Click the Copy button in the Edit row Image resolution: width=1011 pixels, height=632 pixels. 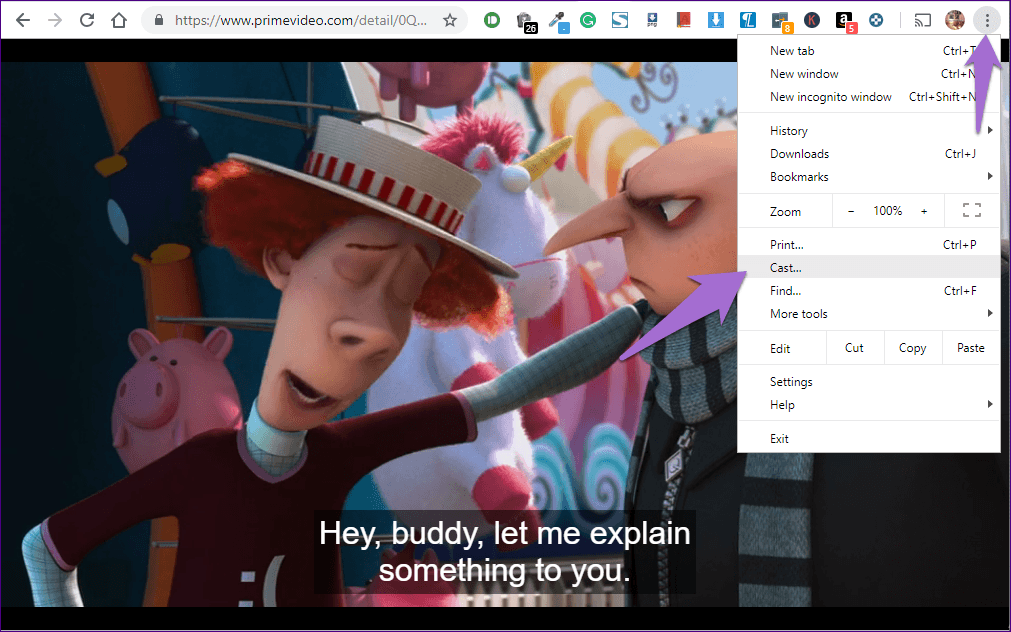pyautogui.click(x=912, y=348)
